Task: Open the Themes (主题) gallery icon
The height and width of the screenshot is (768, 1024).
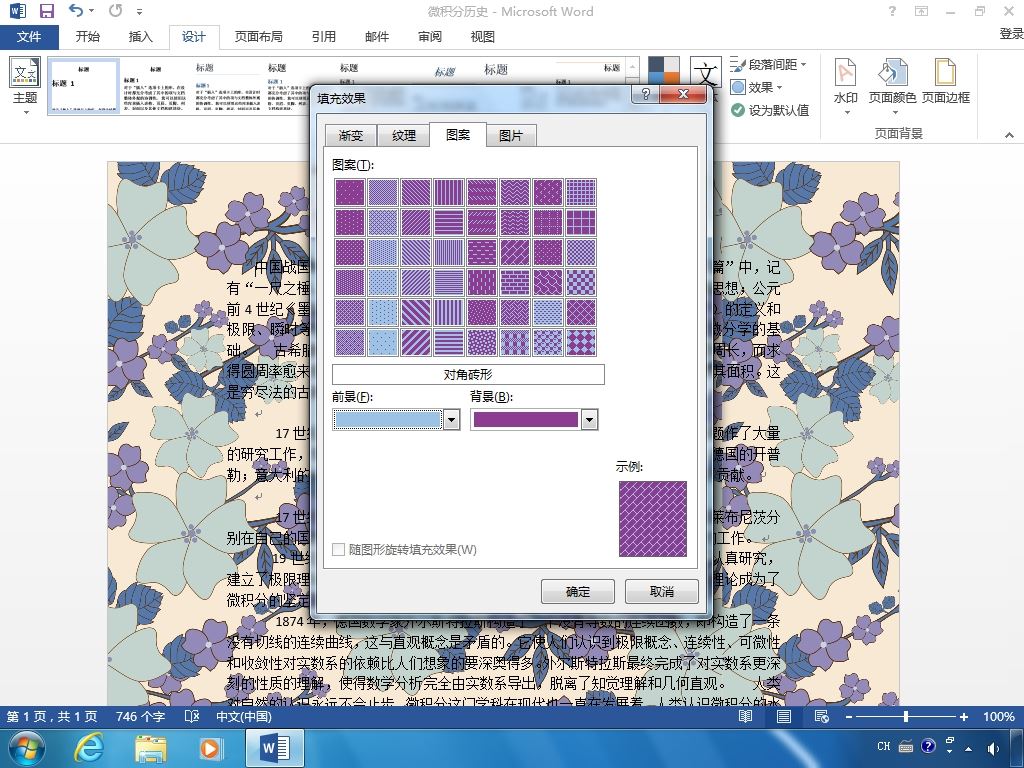Action: click(25, 72)
